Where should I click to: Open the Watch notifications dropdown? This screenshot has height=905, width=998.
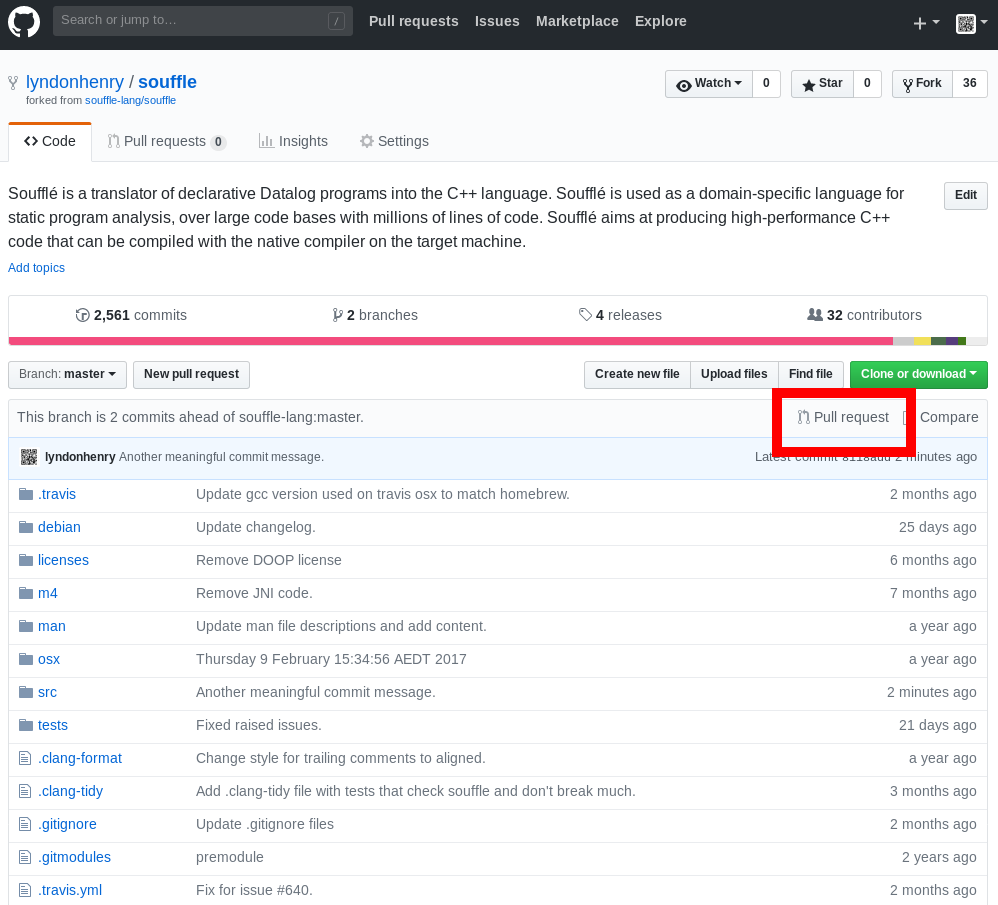[709, 83]
